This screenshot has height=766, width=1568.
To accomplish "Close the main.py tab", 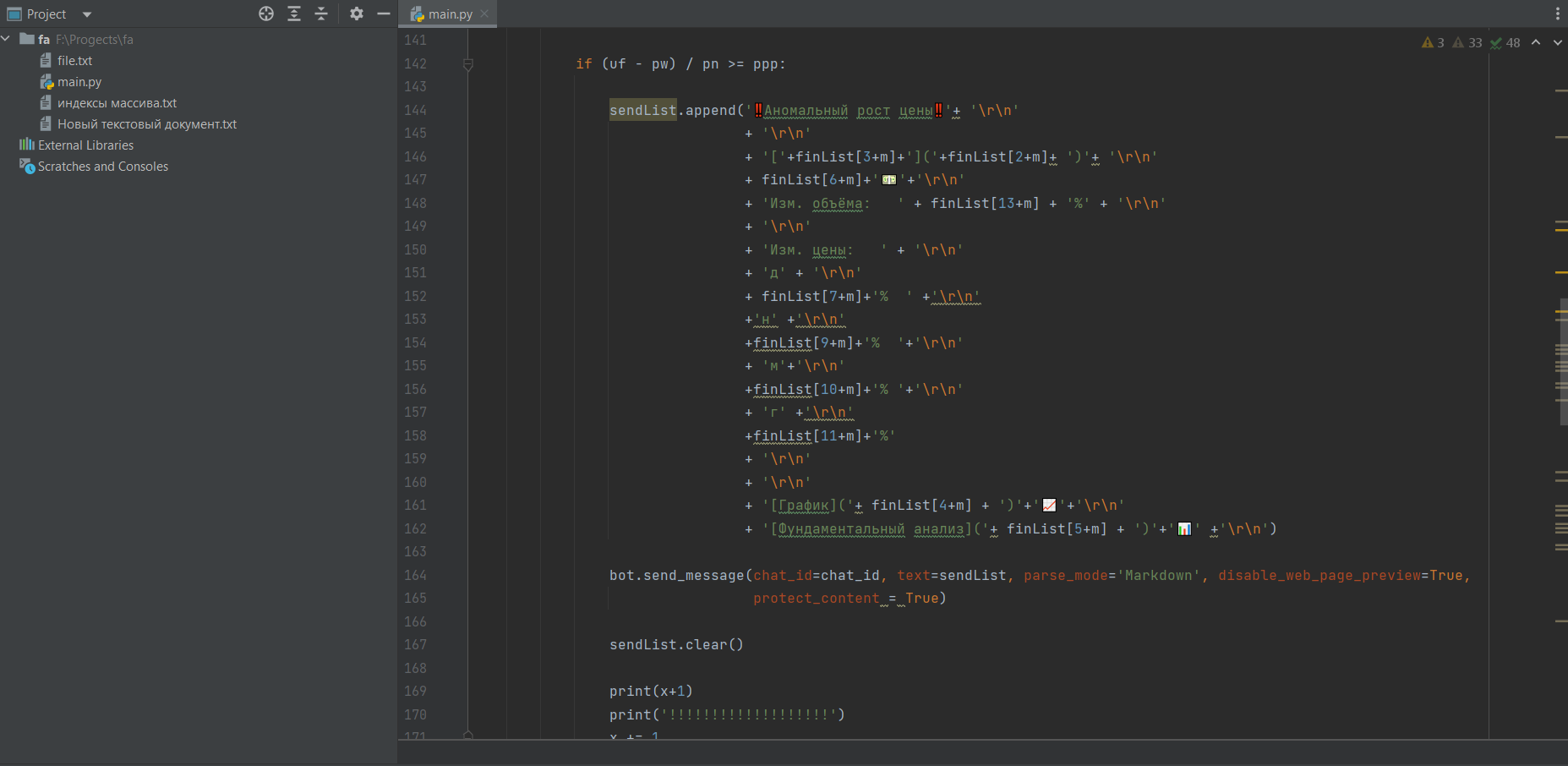I will (x=484, y=14).
